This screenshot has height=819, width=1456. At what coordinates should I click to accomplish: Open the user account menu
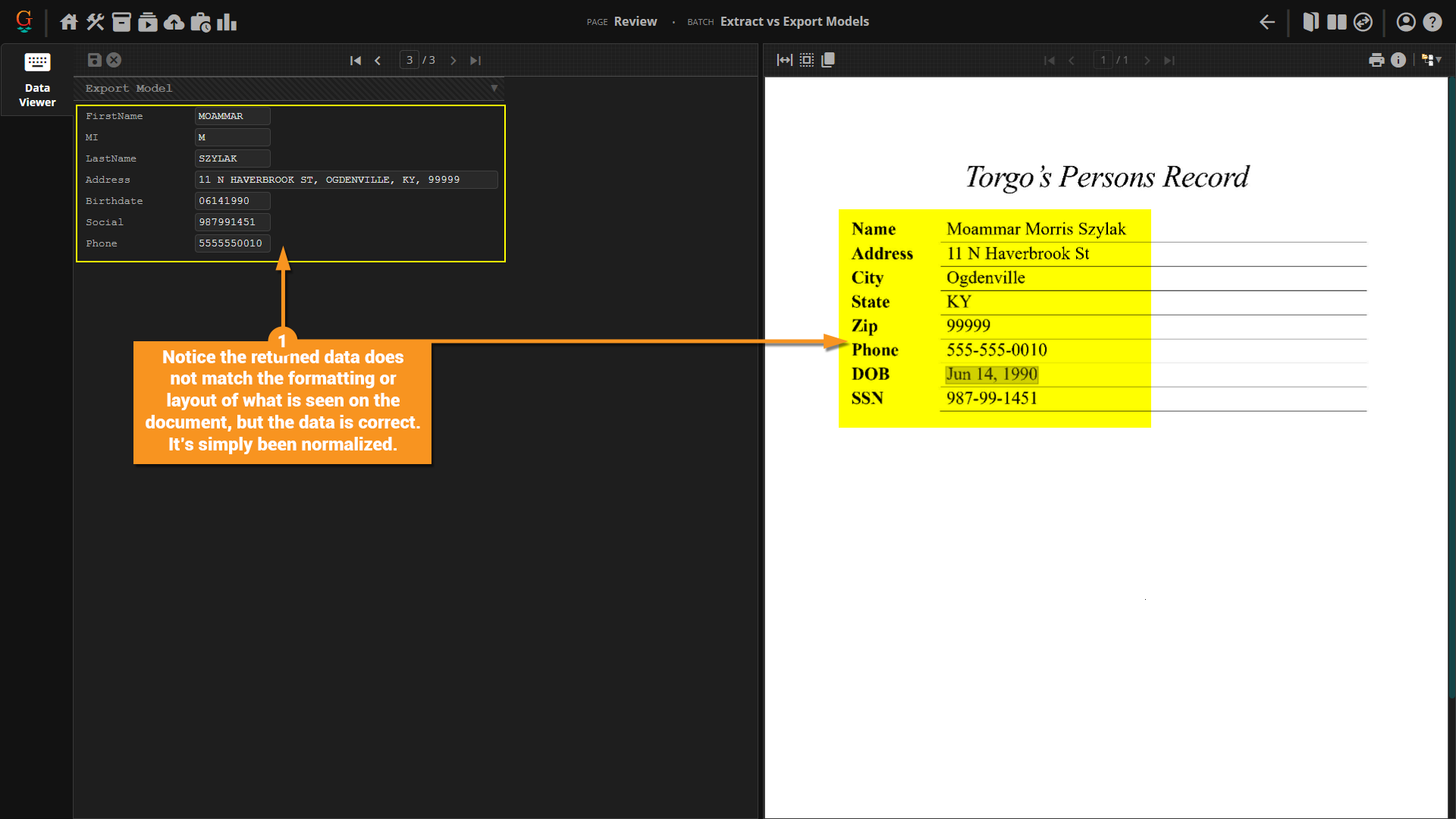[1405, 22]
